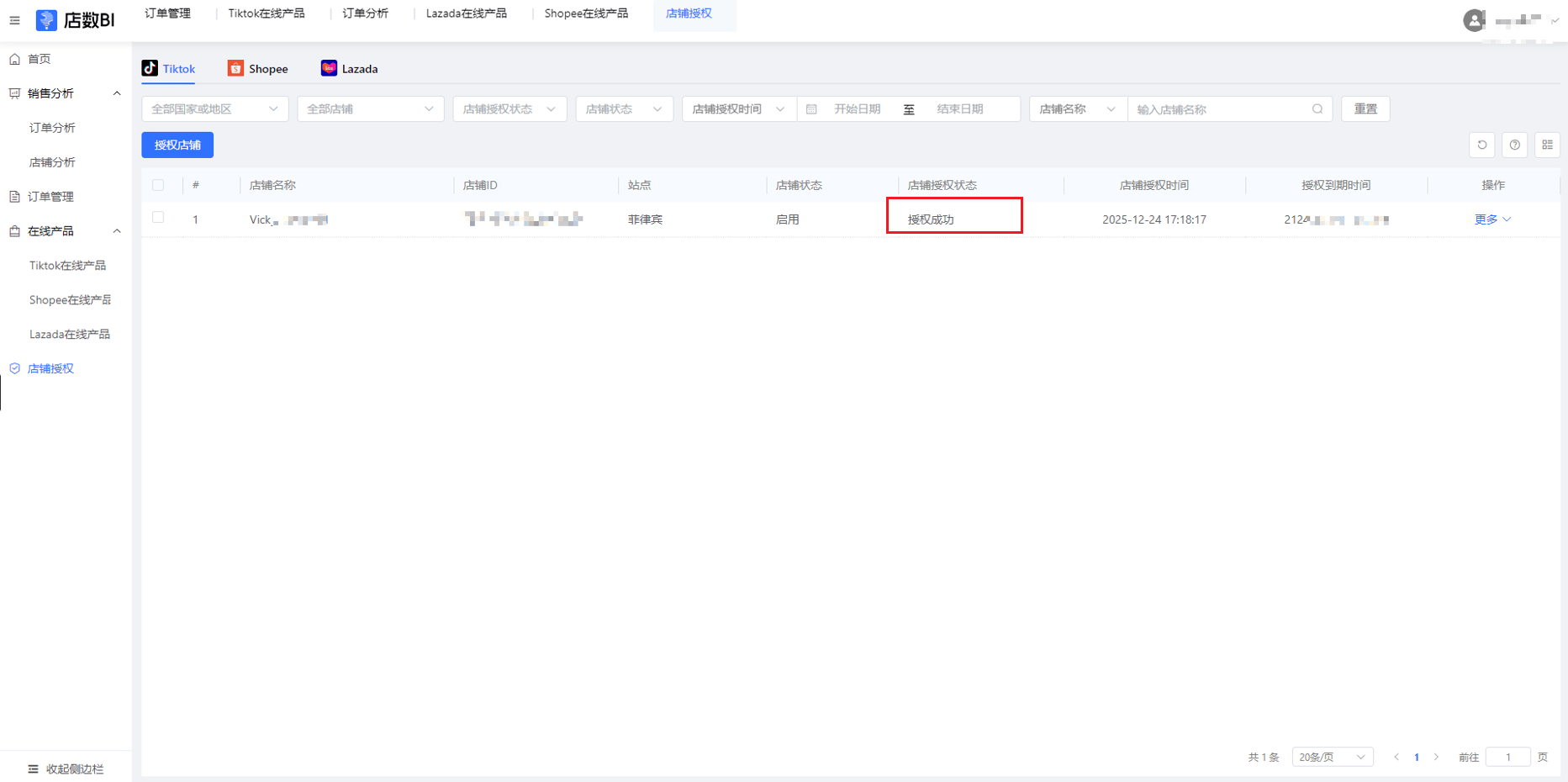1568x782 pixels.
Task: Select the header select-all checkbox
Action: coord(158,185)
